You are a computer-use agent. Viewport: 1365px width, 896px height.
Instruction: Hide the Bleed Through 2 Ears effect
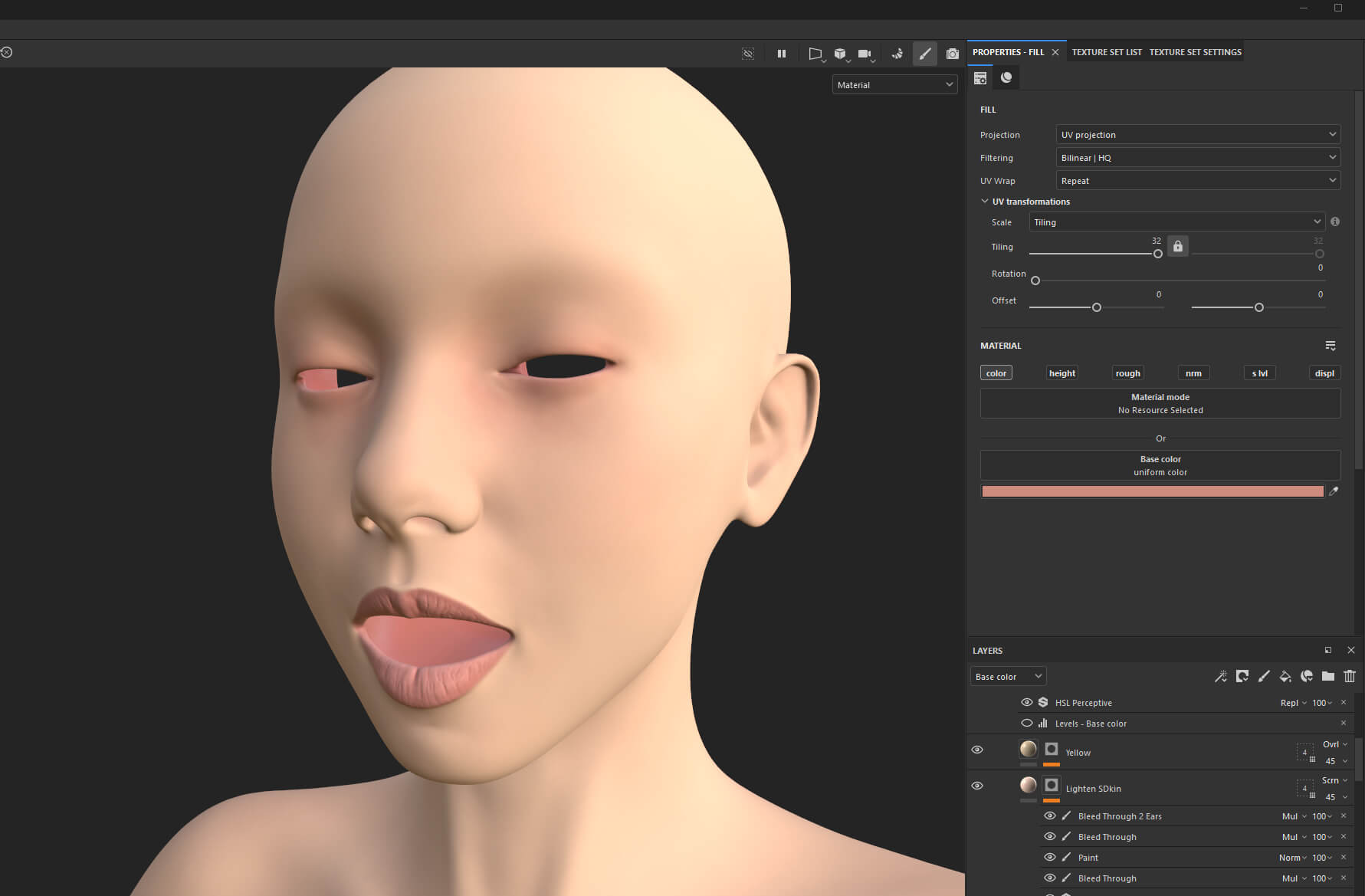coord(1050,816)
